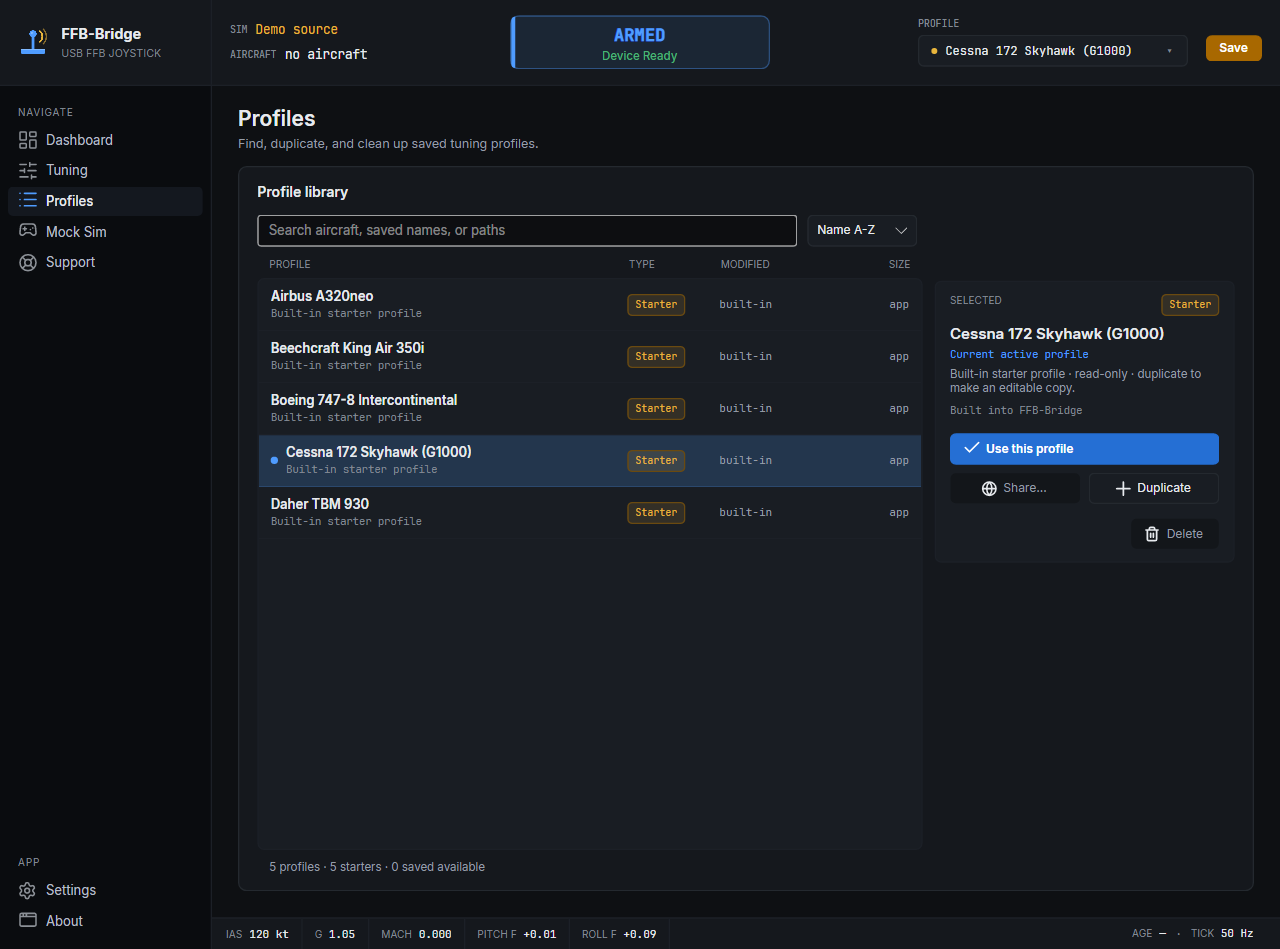Screen dimensions: 1280x949
Task: Open the active profile dropdown in header
Action: pos(1052,51)
